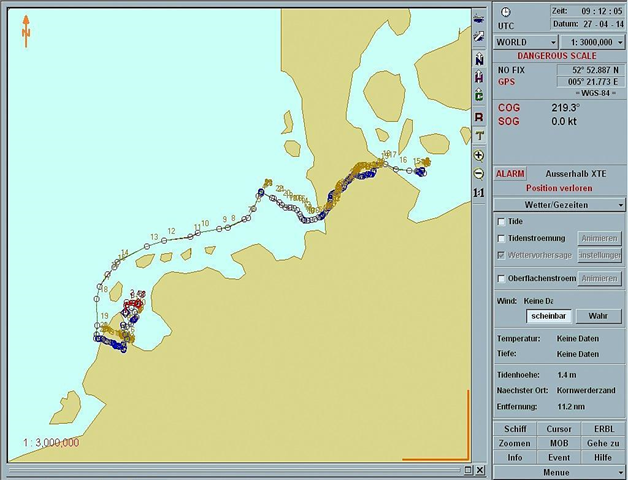This screenshot has height=480, width=628.
Task: Zoom out with the minus magnifier
Action: pyautogui.click(x=479, y=173)
